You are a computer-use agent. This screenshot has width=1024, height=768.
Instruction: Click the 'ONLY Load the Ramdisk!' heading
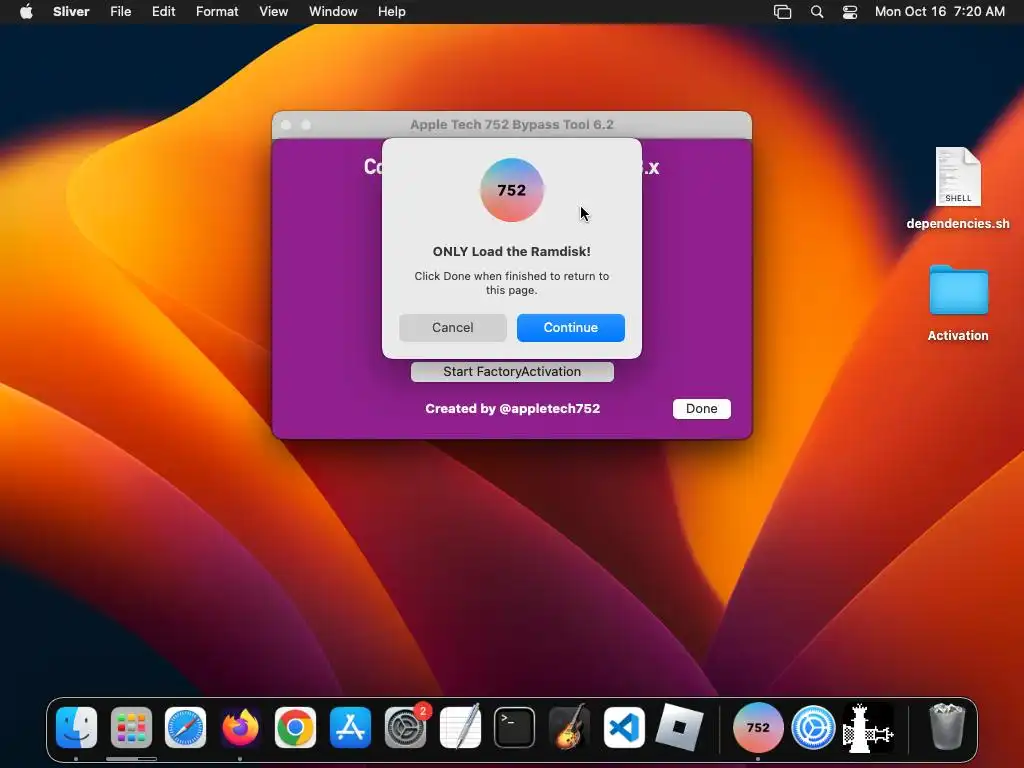(512, 251)
